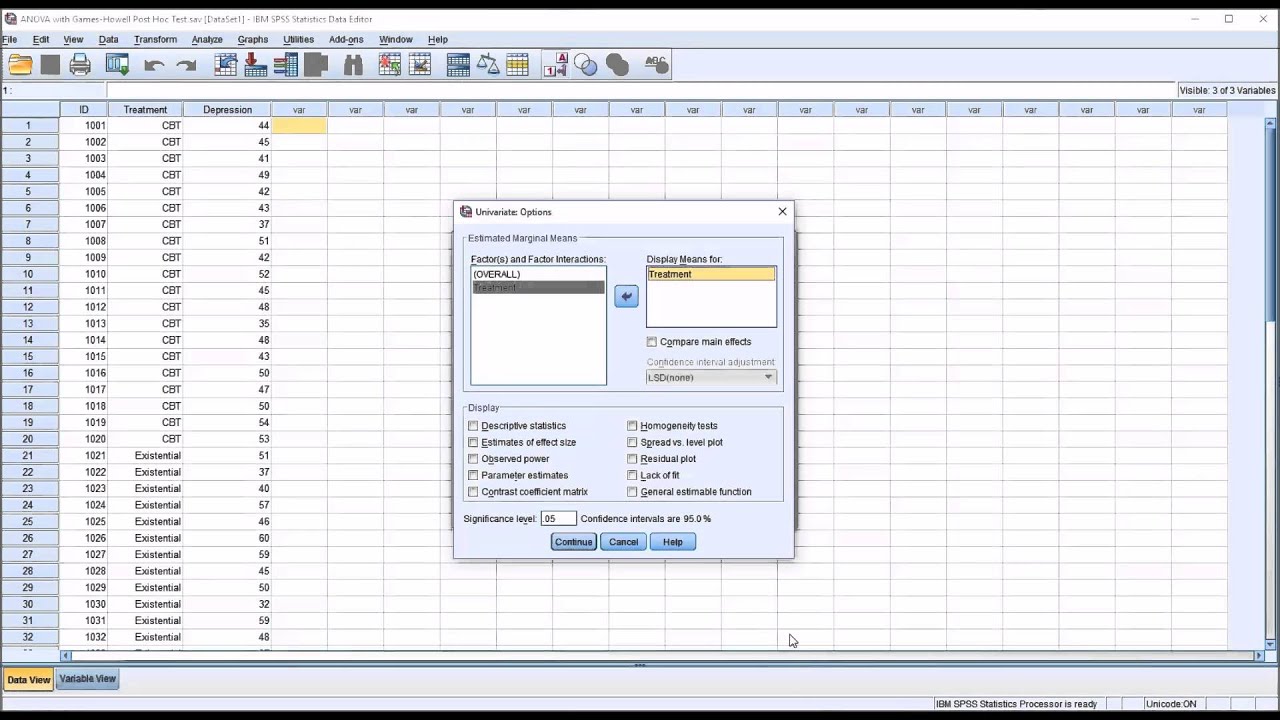Image resolution: width=1280 pixels, height=720 pixels.
Task: Click the Go to variable icon
Action: click(x=255, y=65)
